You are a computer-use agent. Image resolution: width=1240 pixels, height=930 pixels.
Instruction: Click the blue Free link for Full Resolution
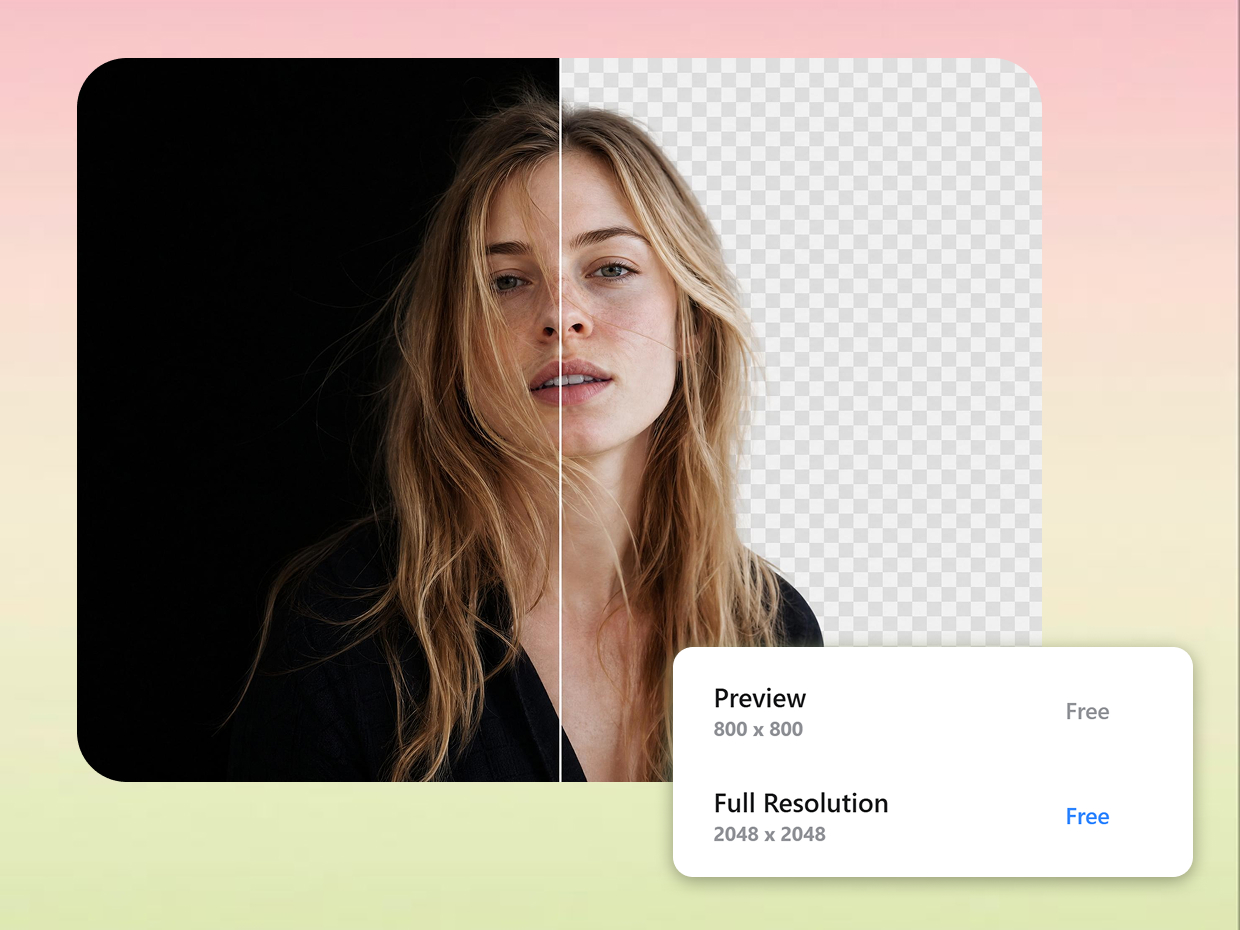1087,817
